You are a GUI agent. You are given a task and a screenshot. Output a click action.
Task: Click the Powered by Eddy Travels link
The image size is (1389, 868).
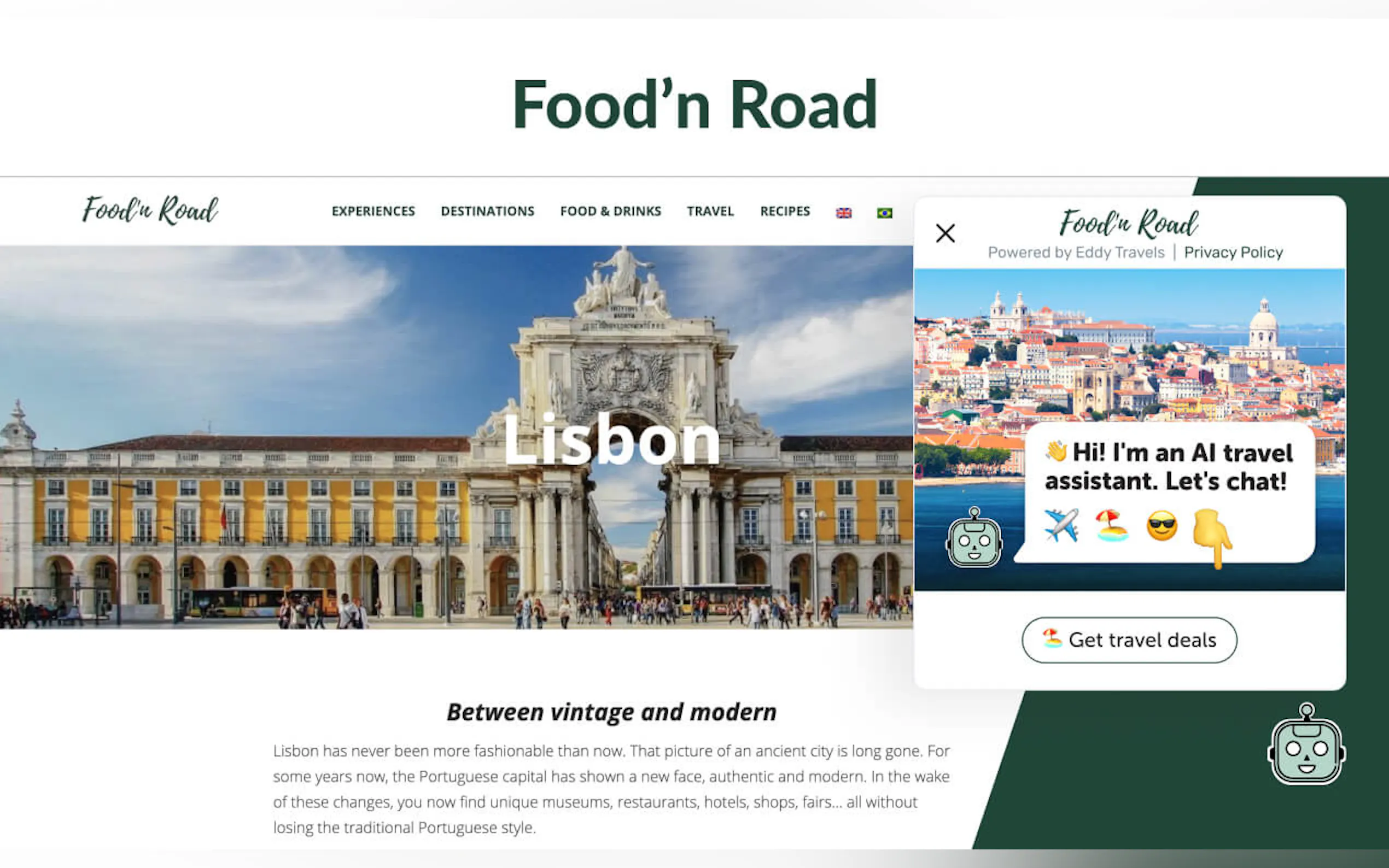(x=1076, y=253)
